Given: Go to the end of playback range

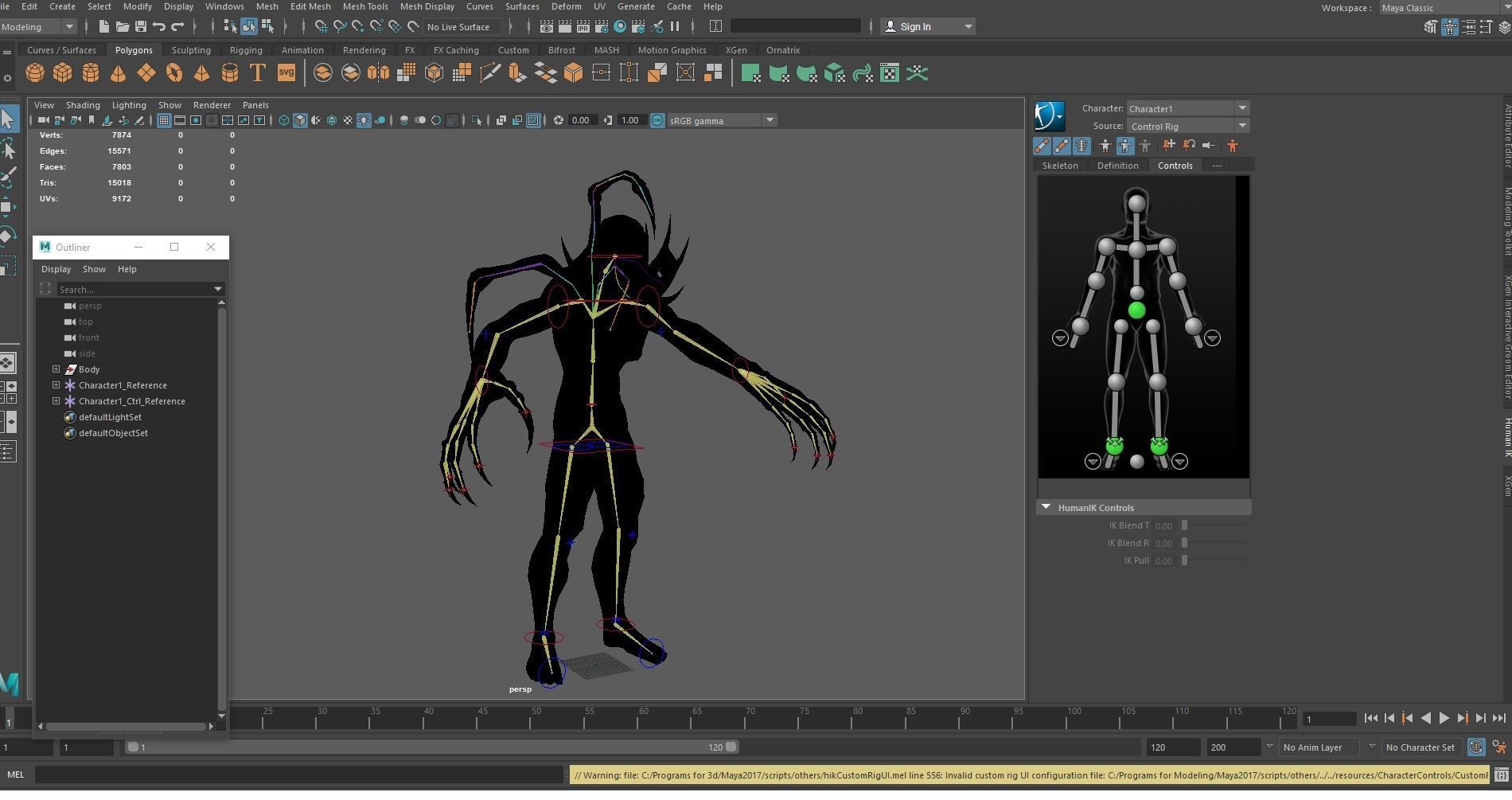Looking at the screenshot, I should coord(1499,718).
